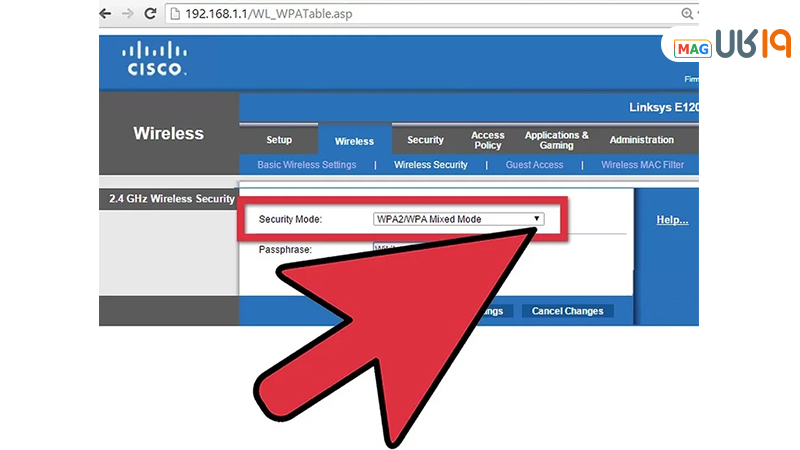
Task: Open Basic Wireless Settings sub-tab
Action: tap(306, 165)
